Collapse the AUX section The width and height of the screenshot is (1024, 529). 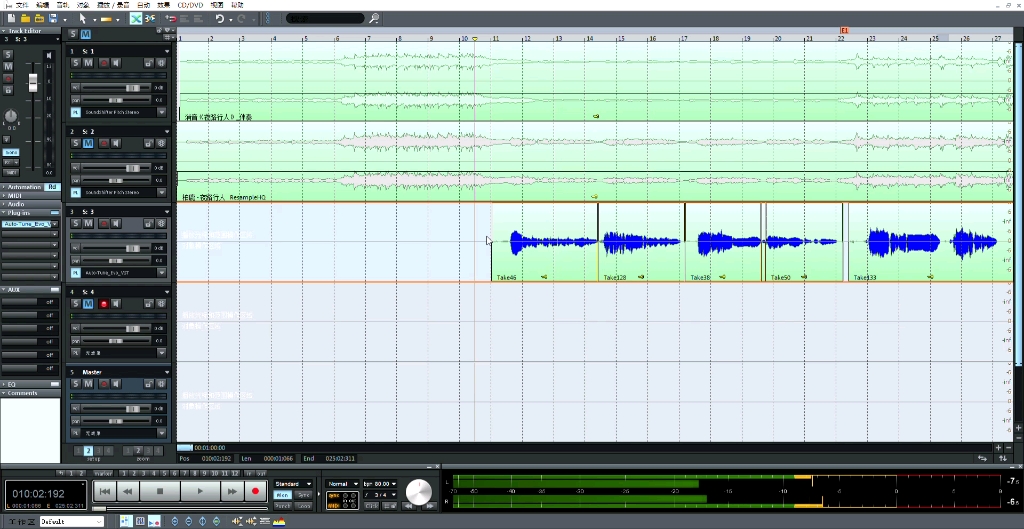[4, 289]
